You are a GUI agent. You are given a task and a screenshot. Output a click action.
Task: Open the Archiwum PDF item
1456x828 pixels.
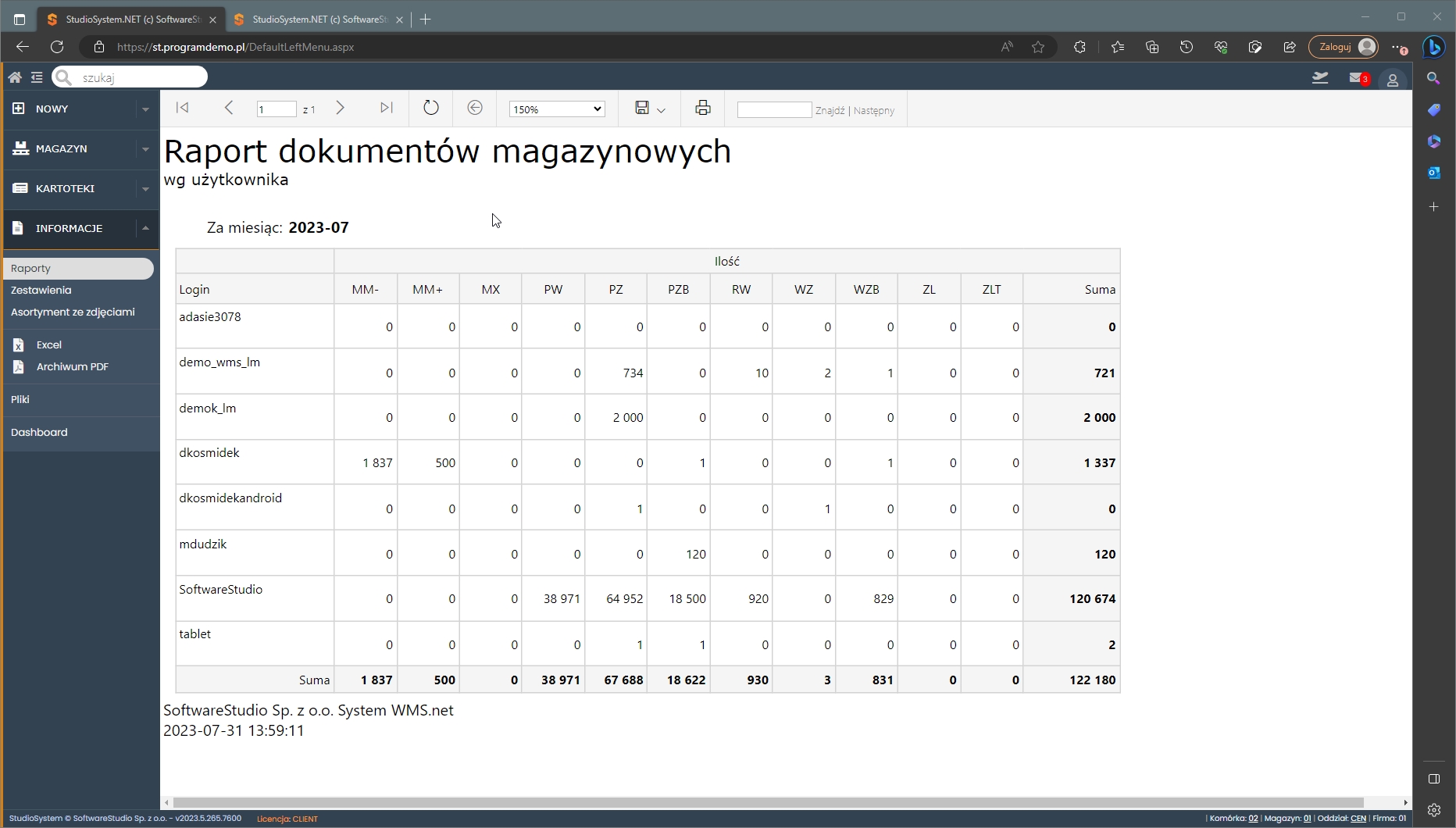click(x=72, y=366)
